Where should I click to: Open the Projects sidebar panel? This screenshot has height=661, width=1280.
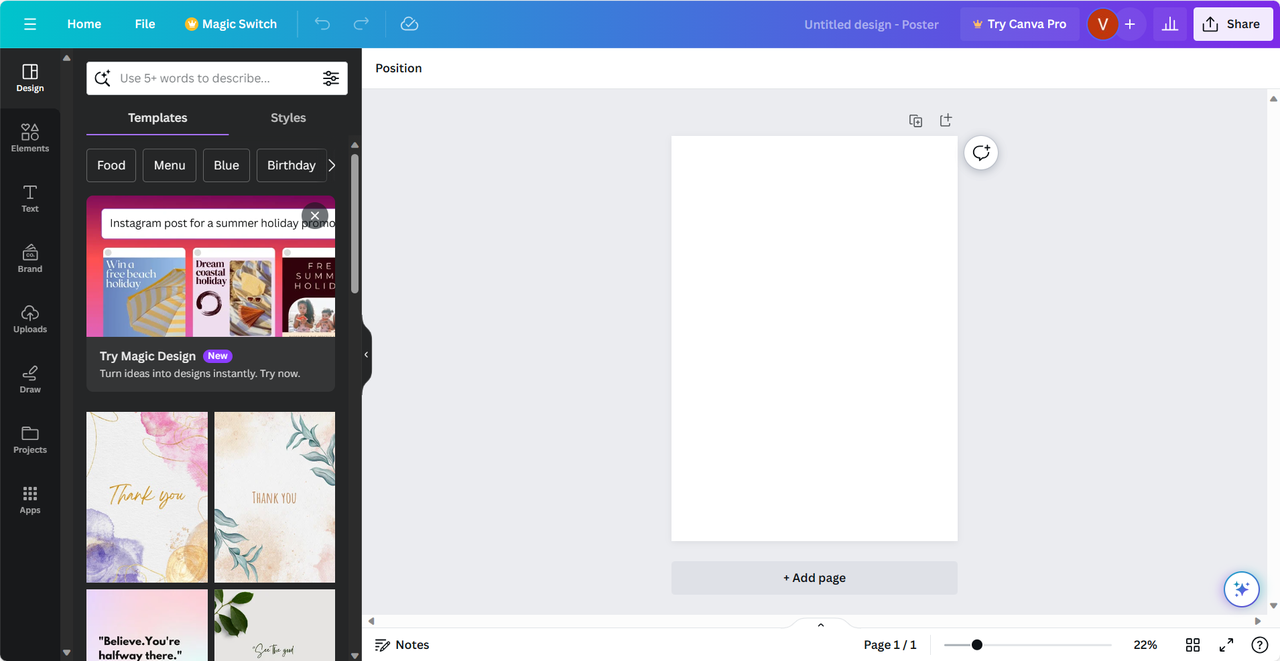[x=30, y=439]
